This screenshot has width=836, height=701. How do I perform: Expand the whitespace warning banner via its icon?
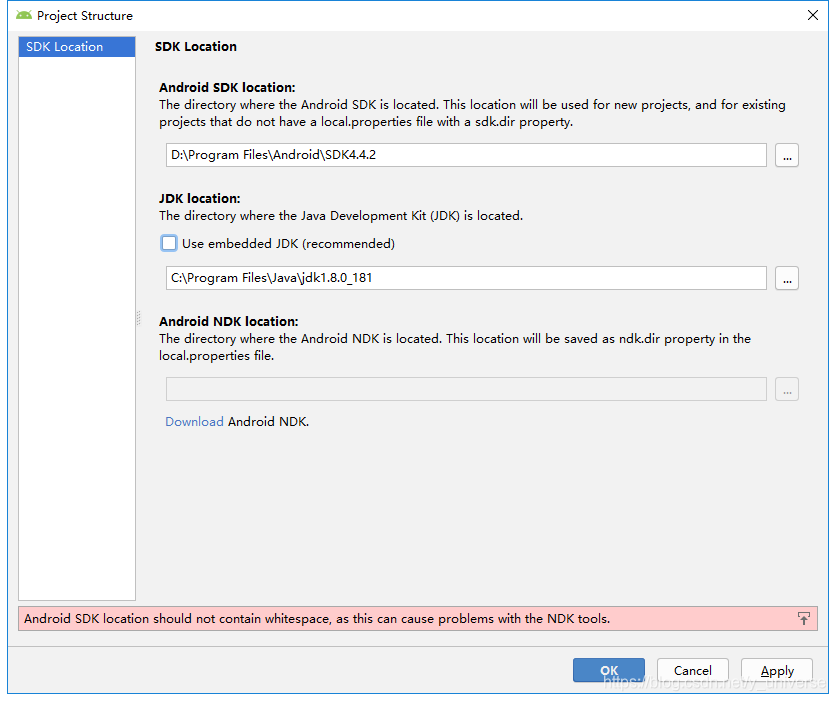click(x=804, y=619)
